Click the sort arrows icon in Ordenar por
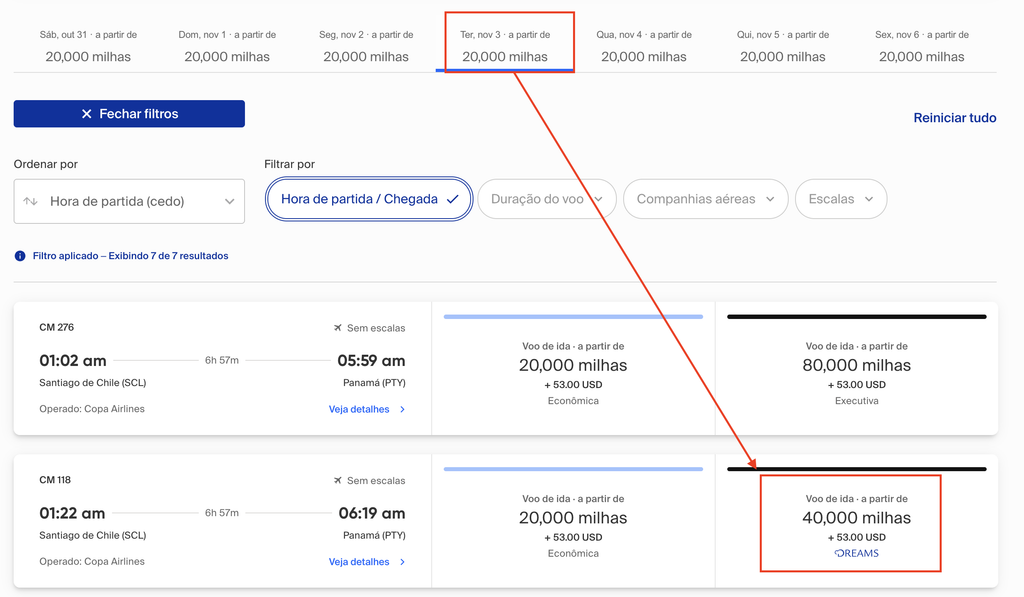The height and width of the screenshot is (597, 1024). (30, 201)
